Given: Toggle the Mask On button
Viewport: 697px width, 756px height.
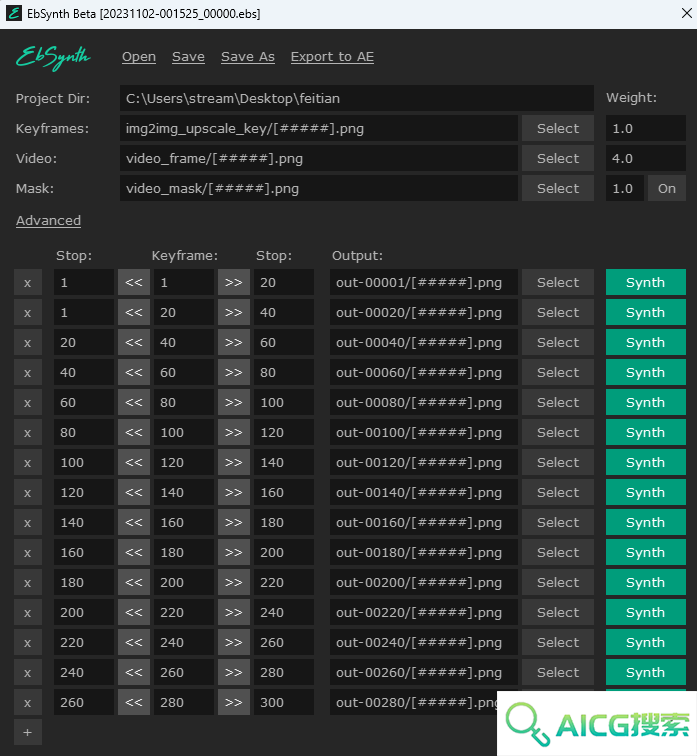Looking at the screenshot, I should click(x=667, y=189).
